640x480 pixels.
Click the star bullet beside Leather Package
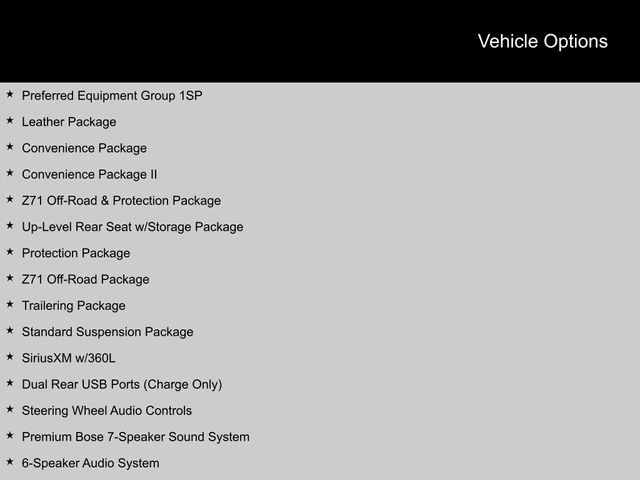pyautogui.click(x=9, y=121)
